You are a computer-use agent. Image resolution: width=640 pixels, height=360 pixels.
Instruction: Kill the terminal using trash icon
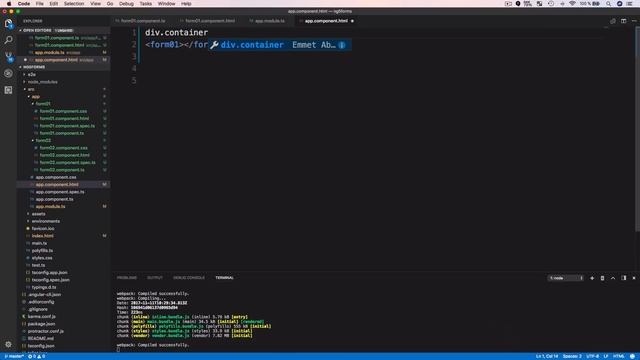pyautogui.click(x=602, y=278)
